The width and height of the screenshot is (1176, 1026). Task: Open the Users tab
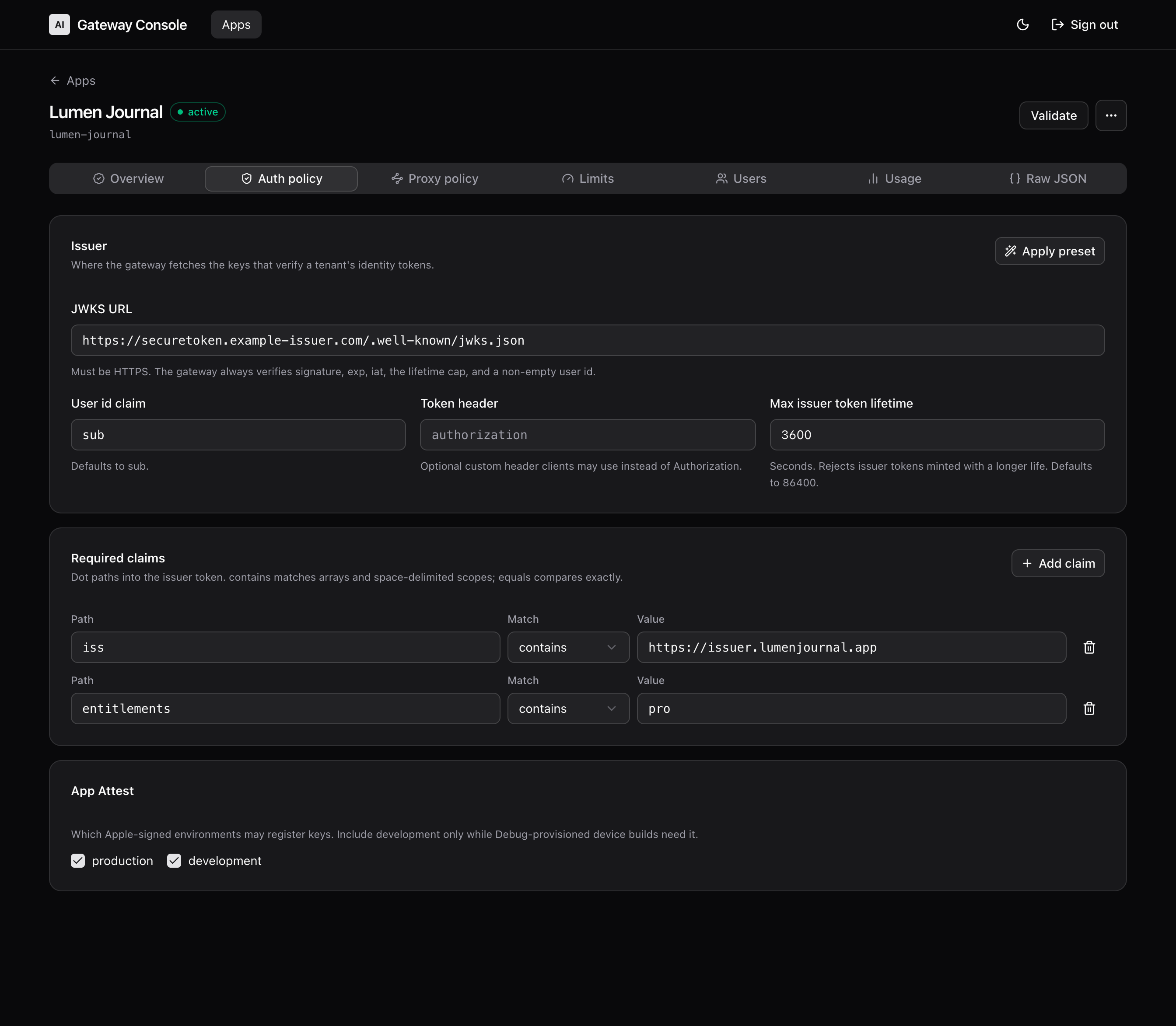[741, 178]
